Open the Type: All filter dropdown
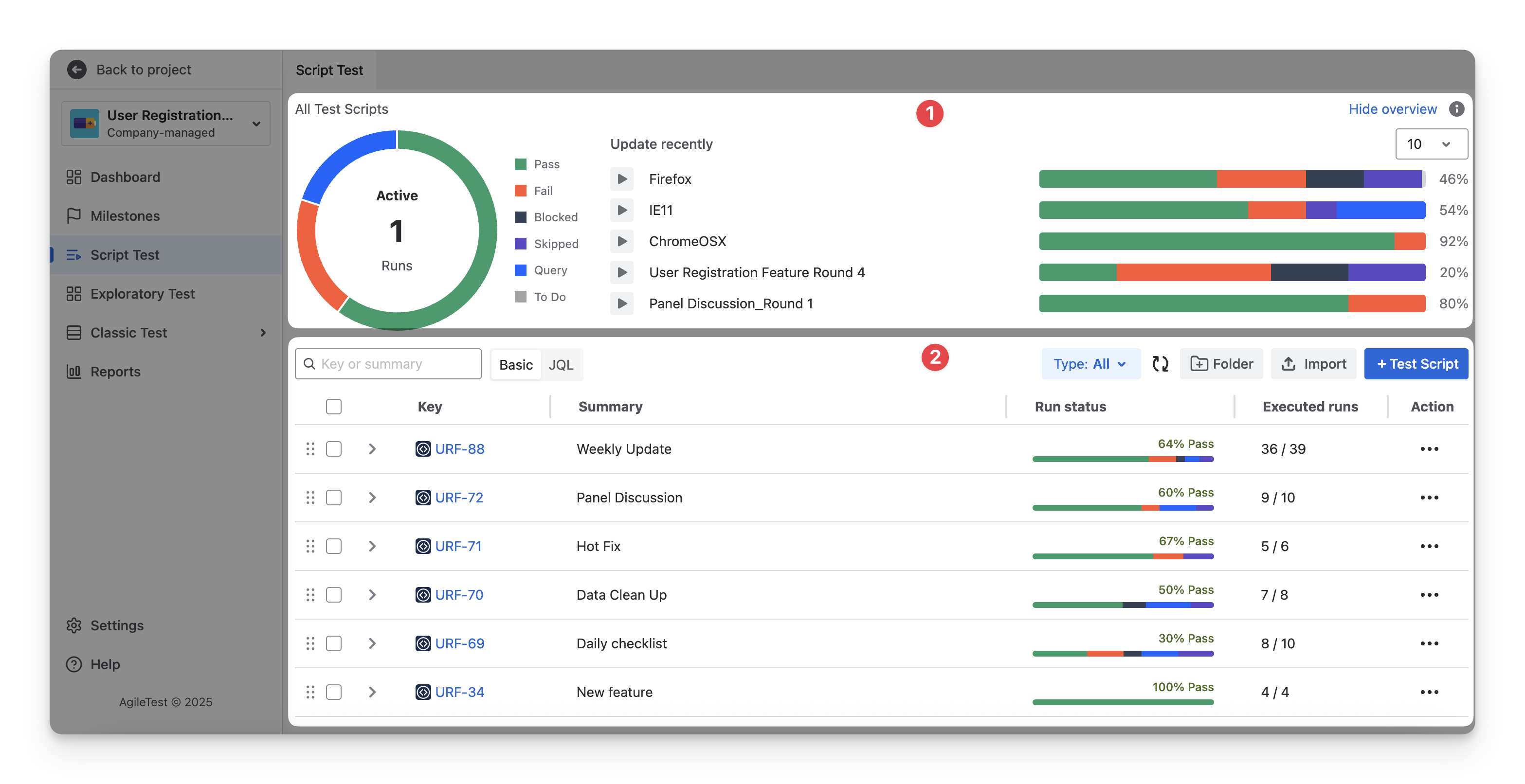Screen dimensions: 1525x784 point(1090,364)
